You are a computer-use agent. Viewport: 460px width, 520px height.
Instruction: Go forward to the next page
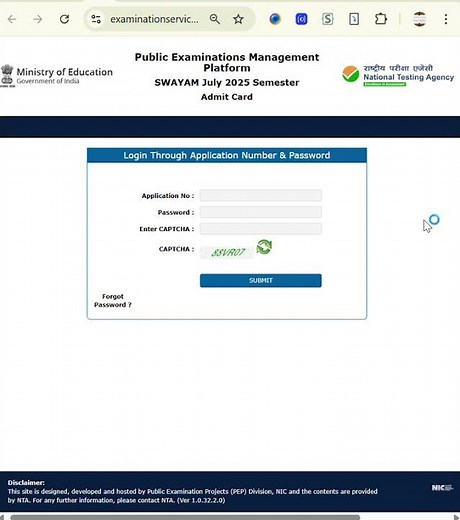coord(38,19)
